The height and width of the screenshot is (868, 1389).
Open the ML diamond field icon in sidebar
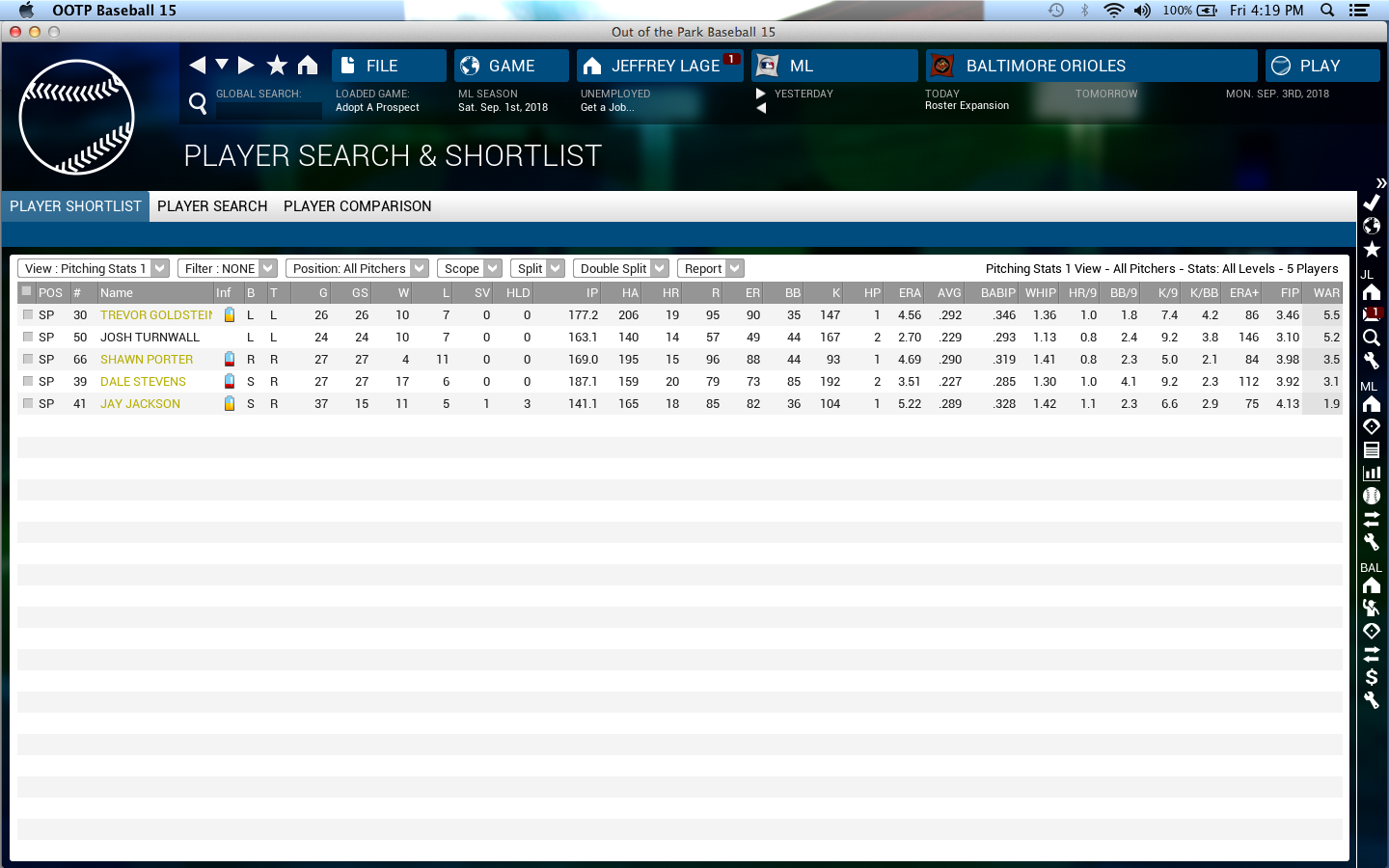coord(1371,426)
